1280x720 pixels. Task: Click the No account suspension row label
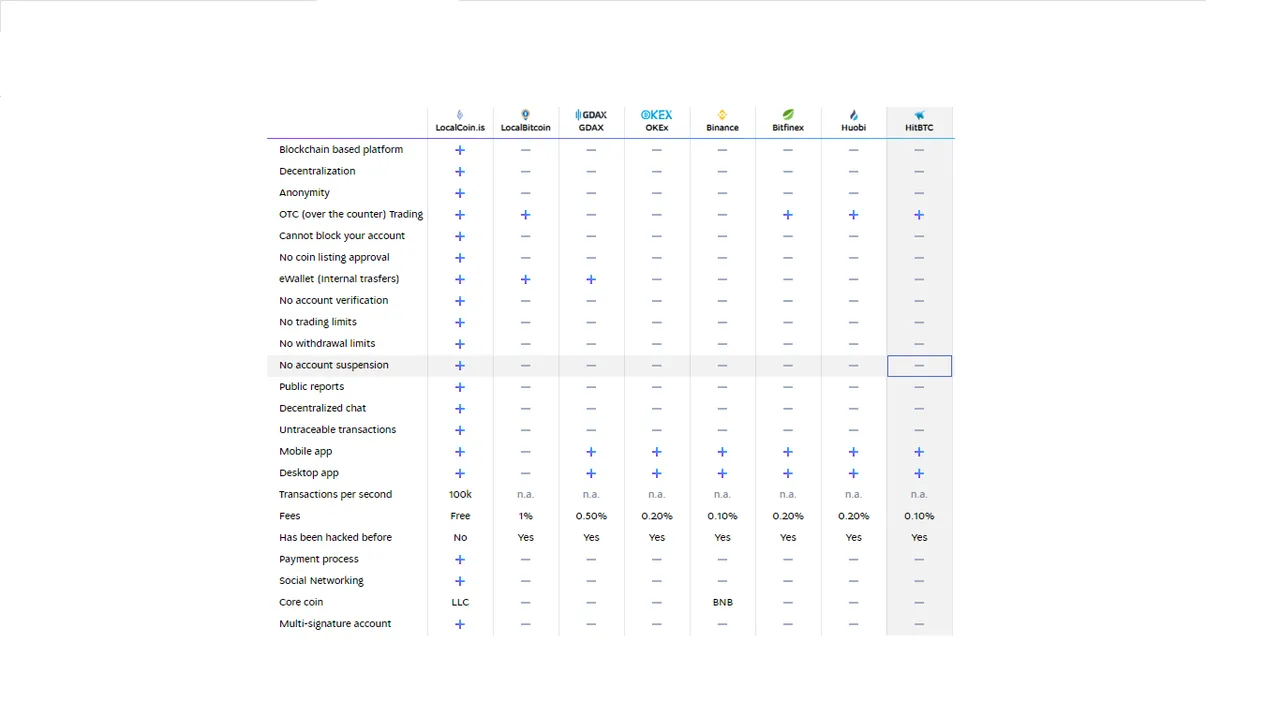tap(334, 365)
